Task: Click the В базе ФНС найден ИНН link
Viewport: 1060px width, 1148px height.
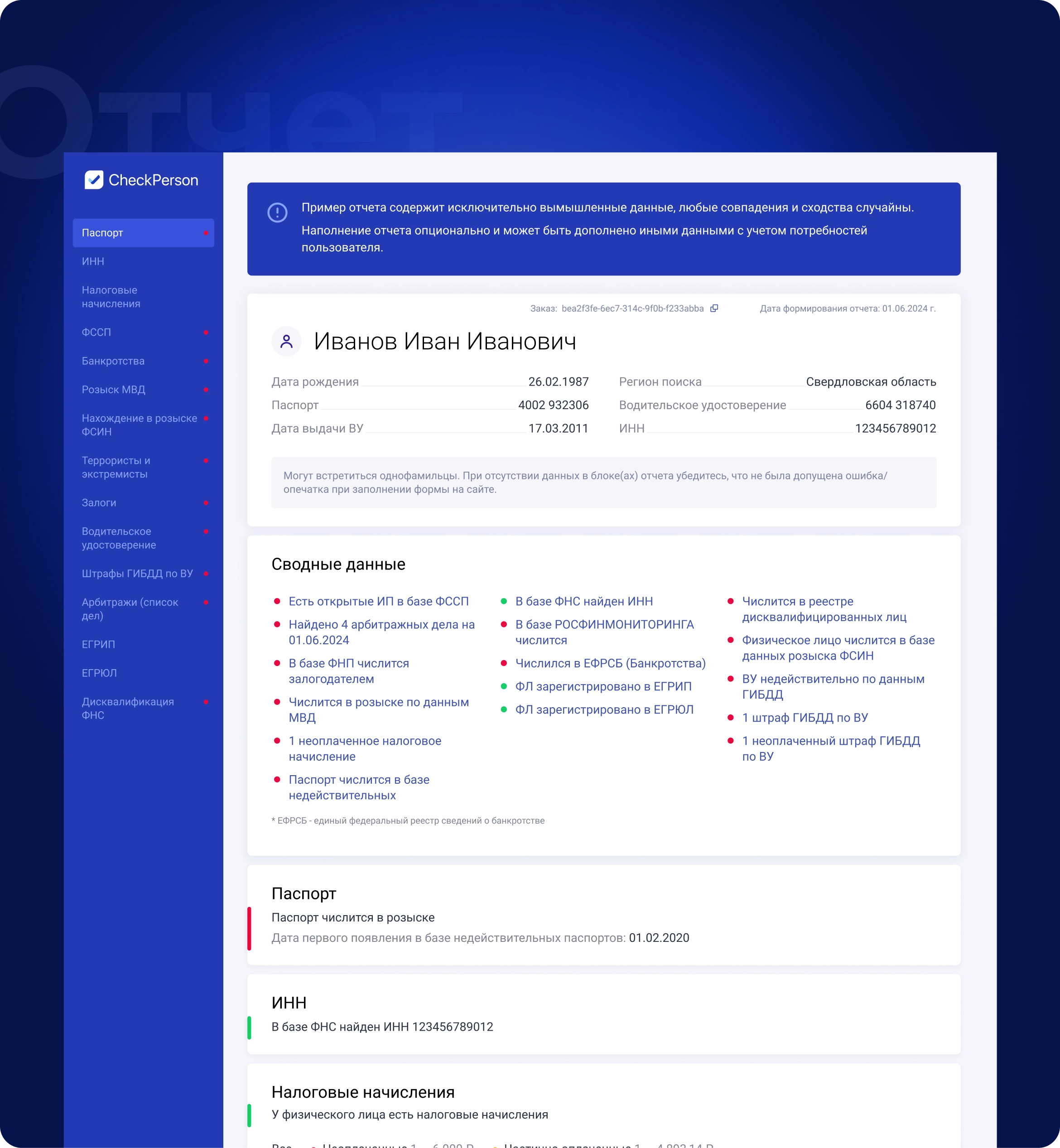Action: point(584,601)
